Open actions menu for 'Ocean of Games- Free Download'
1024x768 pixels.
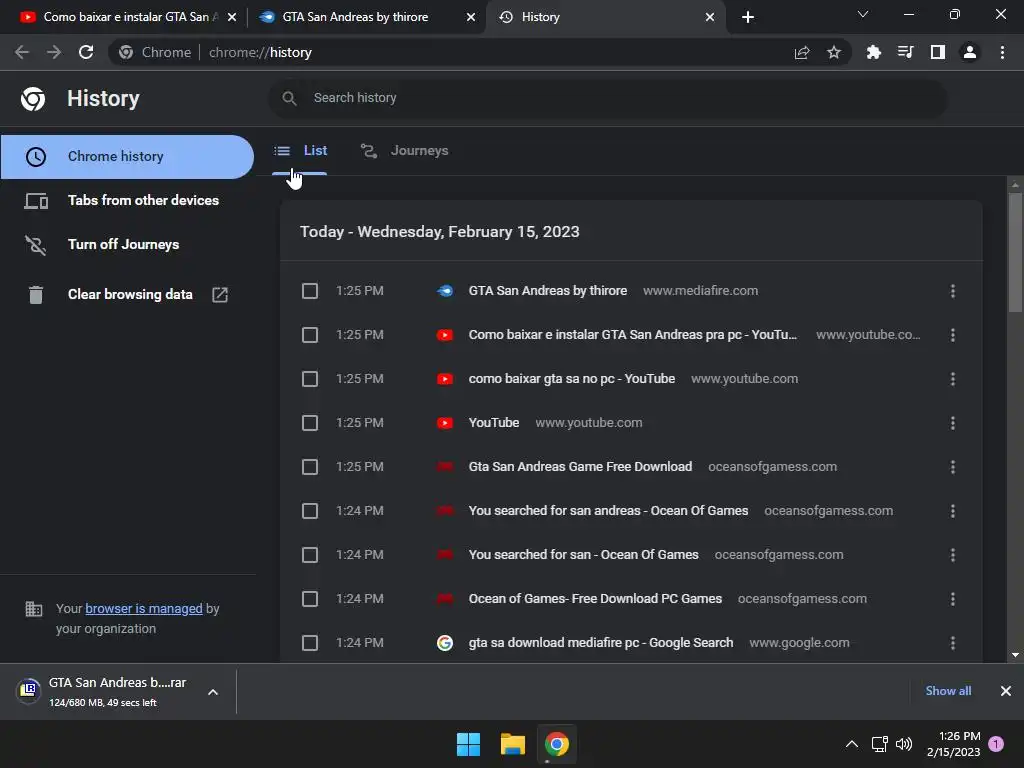tap(953, 599)
